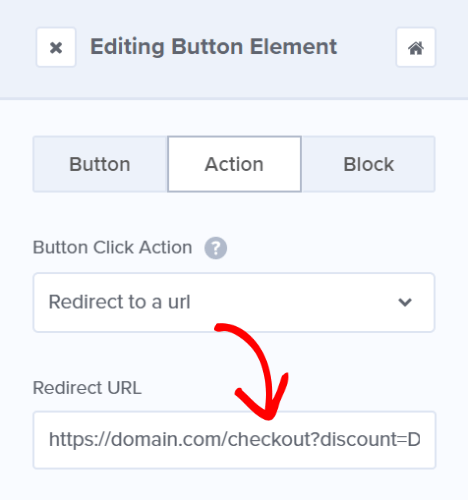Open the Block tab
Viewport: 468px width, 500px height.
click(368, 164)
